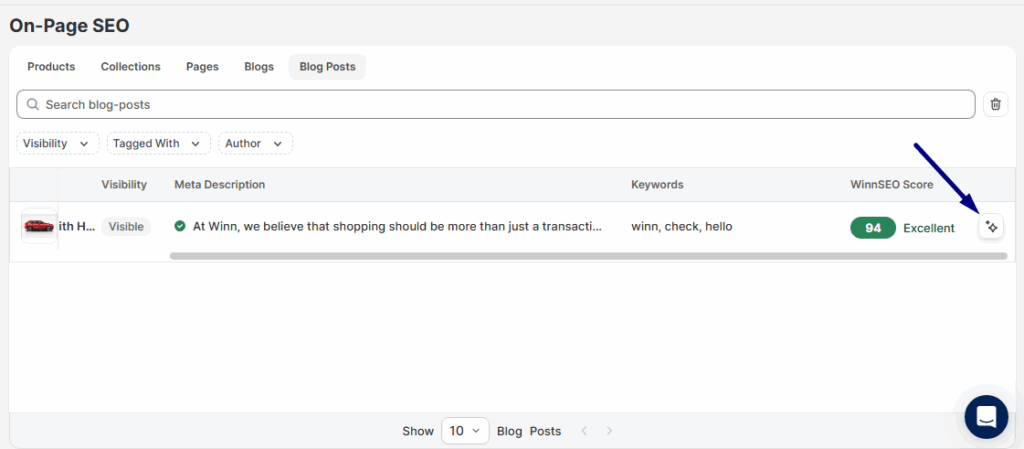Click the WinnSEO Score column header

pyautogui.click(x=891, y=185)
